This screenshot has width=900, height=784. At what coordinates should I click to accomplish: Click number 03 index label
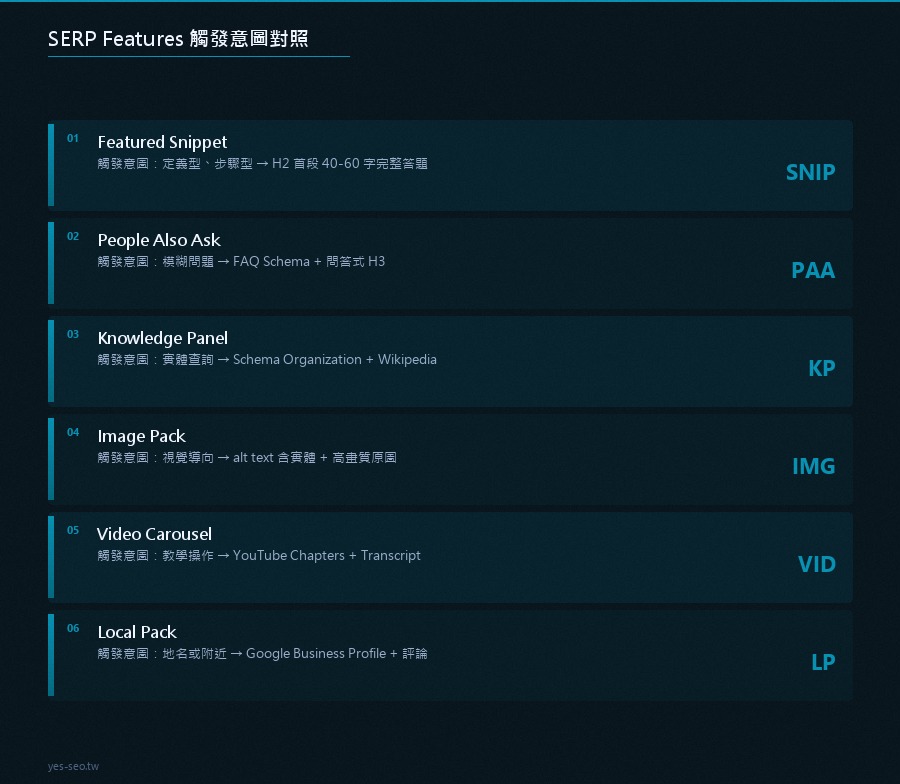(x=73, y=334)
